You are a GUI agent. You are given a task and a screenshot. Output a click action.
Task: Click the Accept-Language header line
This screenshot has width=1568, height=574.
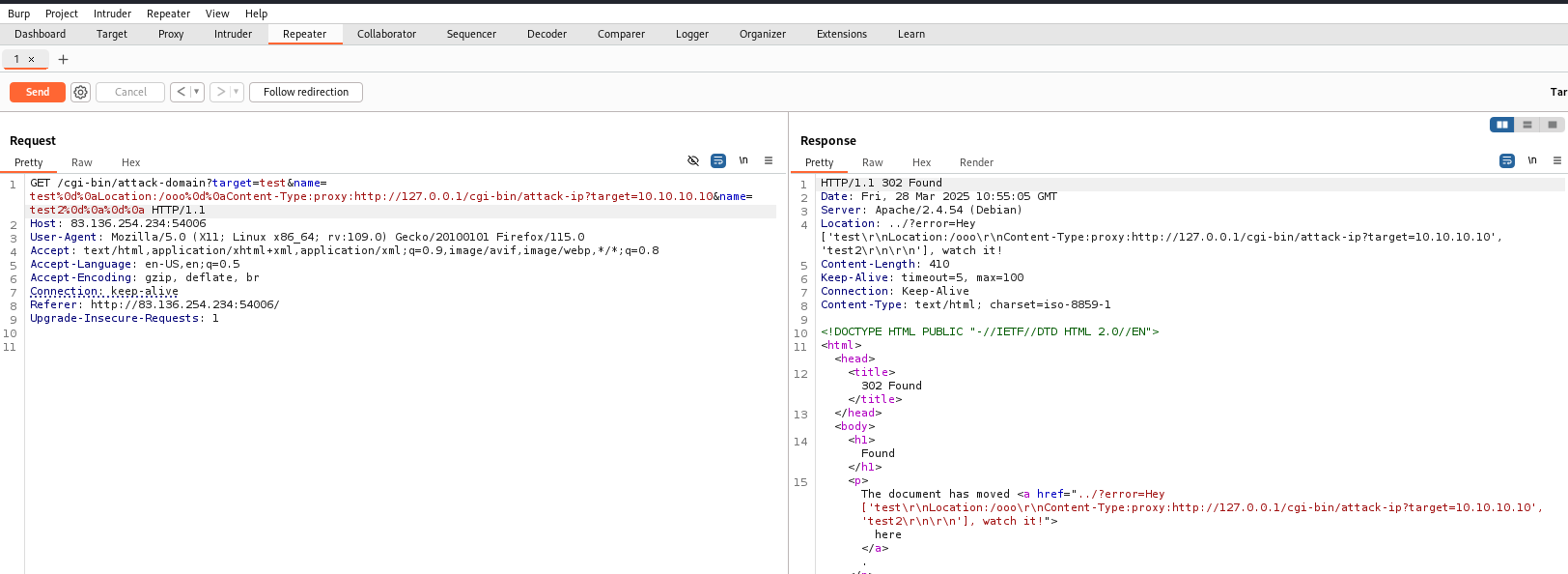(135, 264)
